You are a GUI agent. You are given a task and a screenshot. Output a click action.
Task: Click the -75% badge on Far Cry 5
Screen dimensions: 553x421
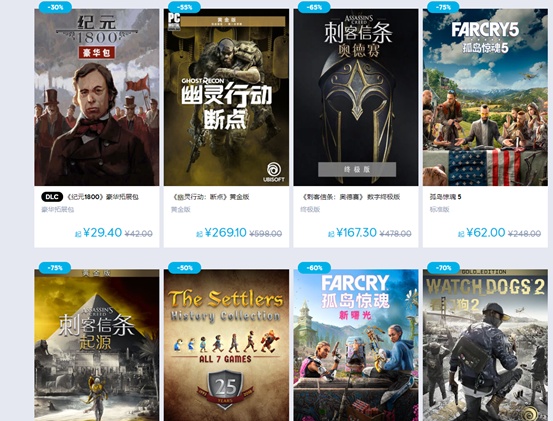pos(443,7)
